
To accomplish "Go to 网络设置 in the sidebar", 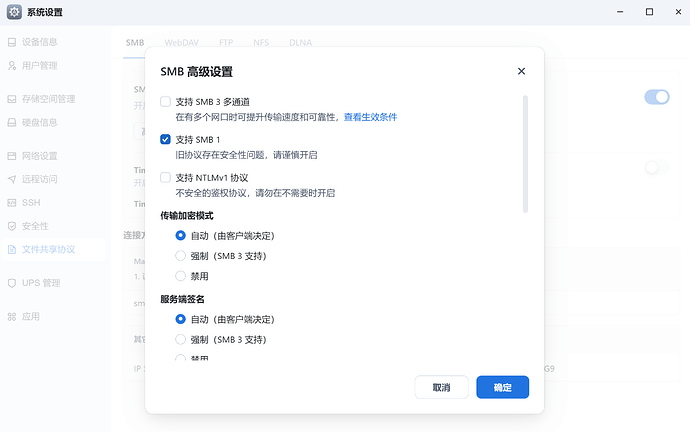I will tap(39, 156).
